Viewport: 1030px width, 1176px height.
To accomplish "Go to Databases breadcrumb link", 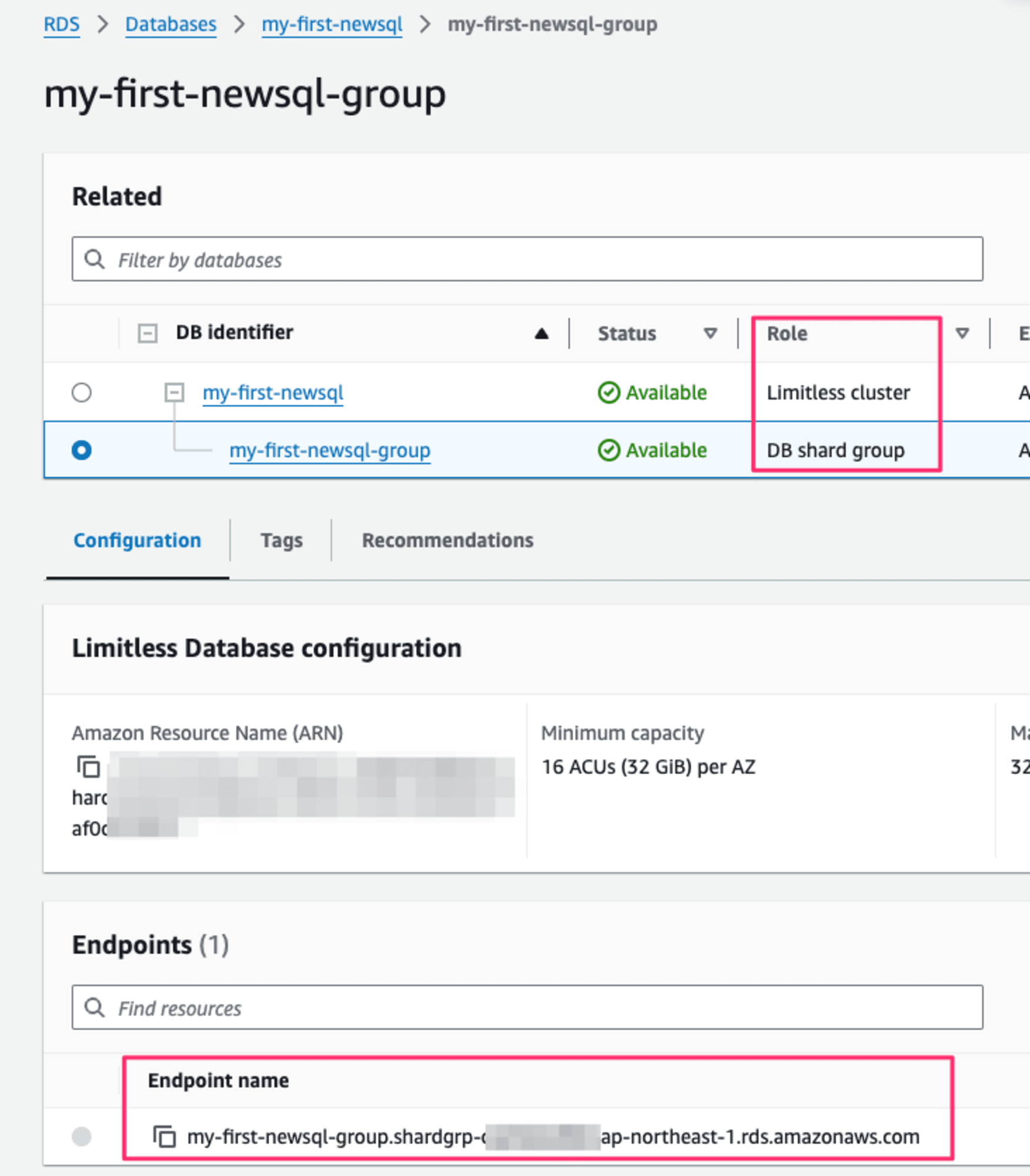I will click(x=171, y=24).
